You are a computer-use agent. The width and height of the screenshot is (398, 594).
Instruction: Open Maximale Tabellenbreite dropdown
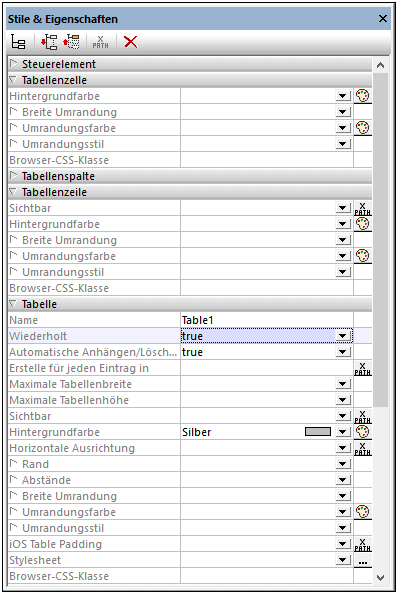[x=343, y=384]
